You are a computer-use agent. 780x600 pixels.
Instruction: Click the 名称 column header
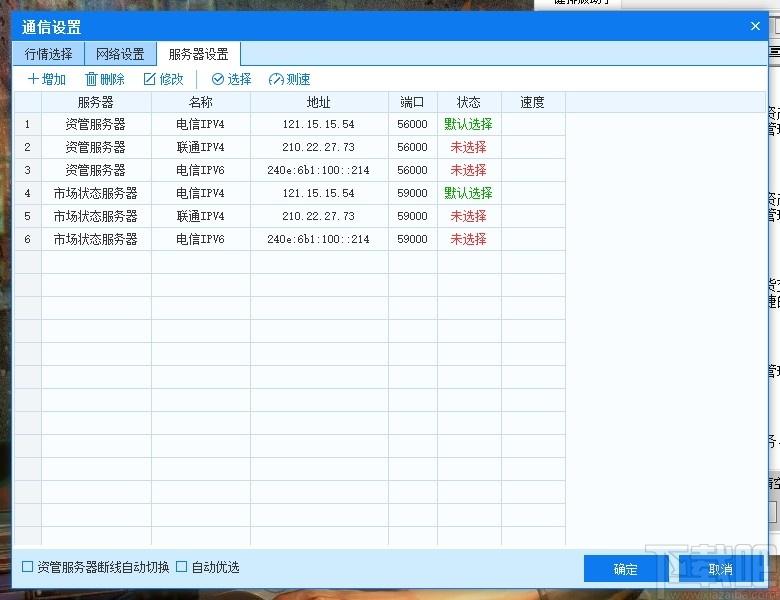click(x=200, y=102)
